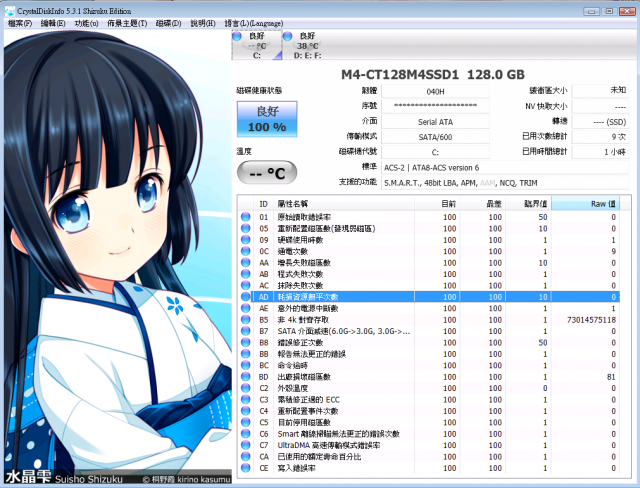
Task: Click the power on hours field showing 1 小時
Action: (600, 152)
